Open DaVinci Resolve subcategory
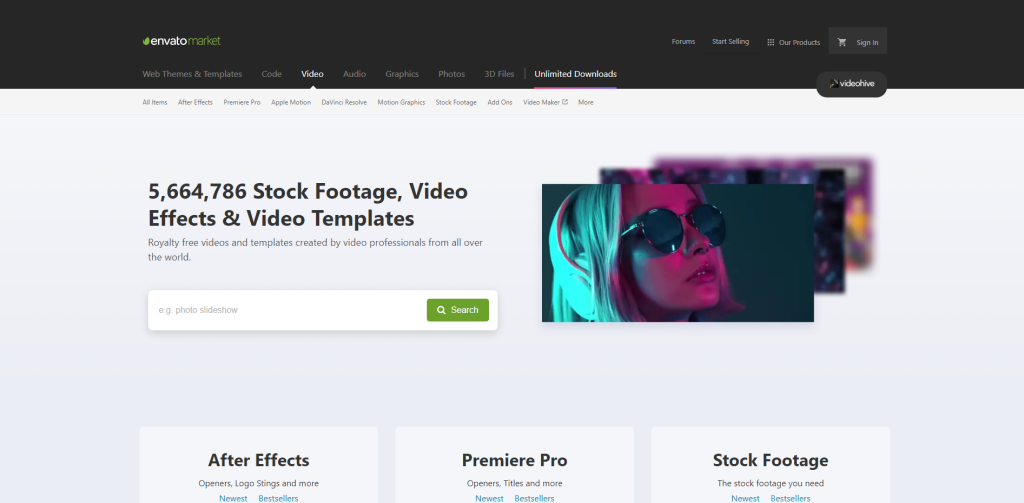This screenshot has width=1024, height=503. [x=344, y=103]
